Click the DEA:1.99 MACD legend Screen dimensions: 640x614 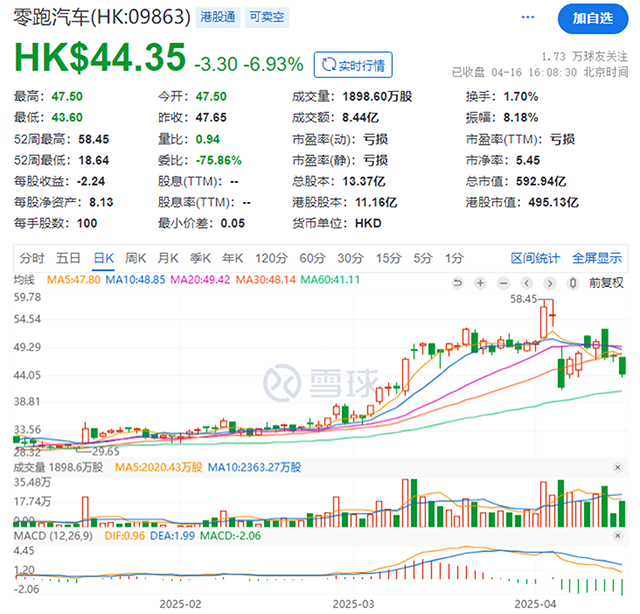coord(172,536)
